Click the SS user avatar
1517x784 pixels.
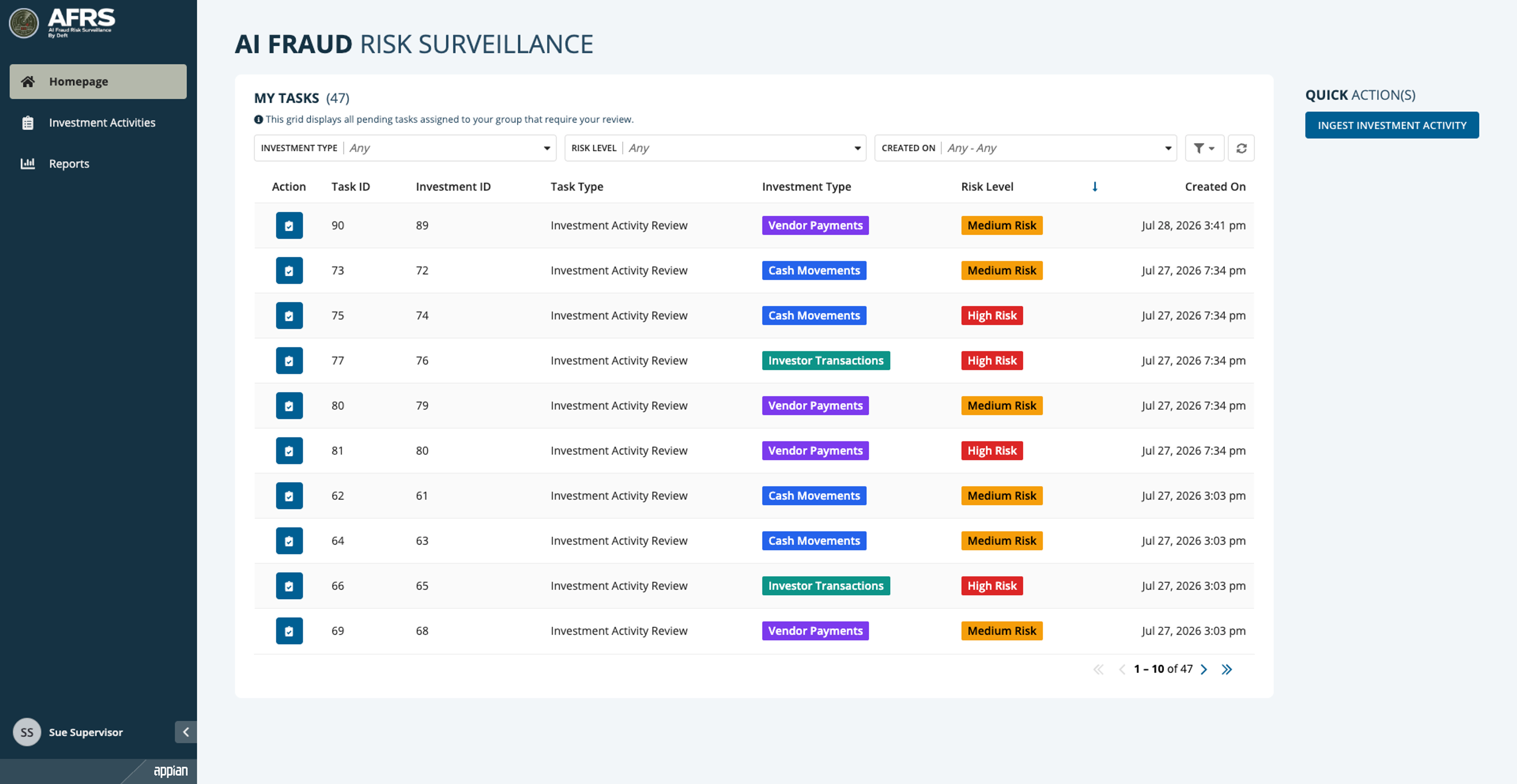[x=27, y=732]
